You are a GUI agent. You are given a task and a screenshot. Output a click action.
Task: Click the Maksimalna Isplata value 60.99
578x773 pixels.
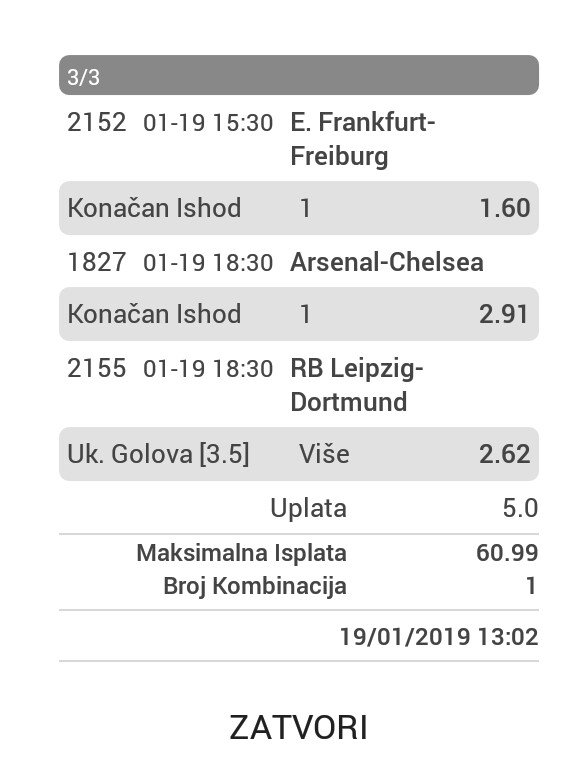(507, 553)
